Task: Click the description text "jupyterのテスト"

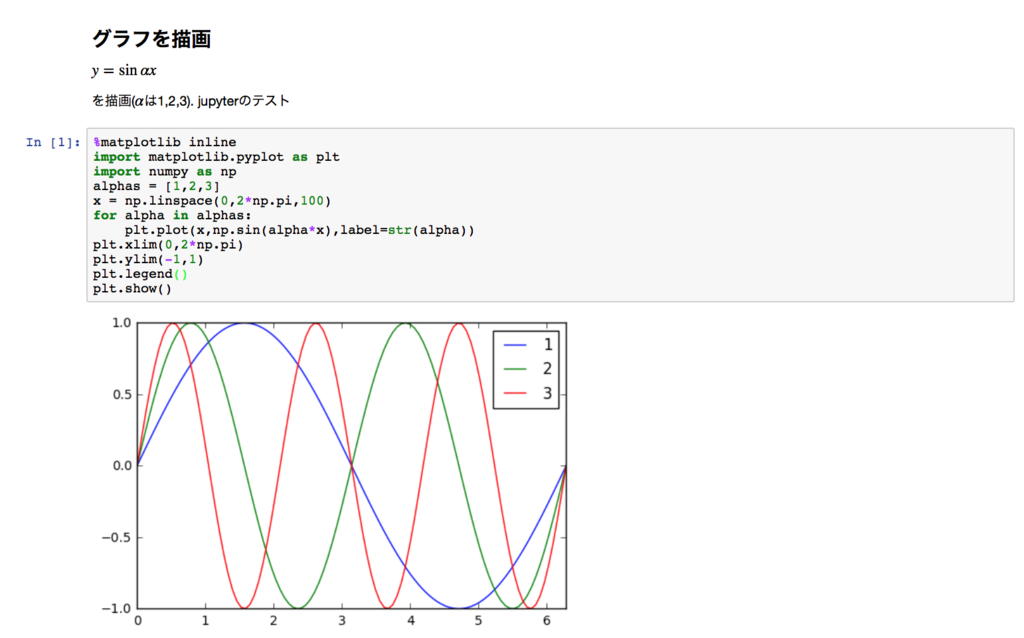Action: coord(244,101)
